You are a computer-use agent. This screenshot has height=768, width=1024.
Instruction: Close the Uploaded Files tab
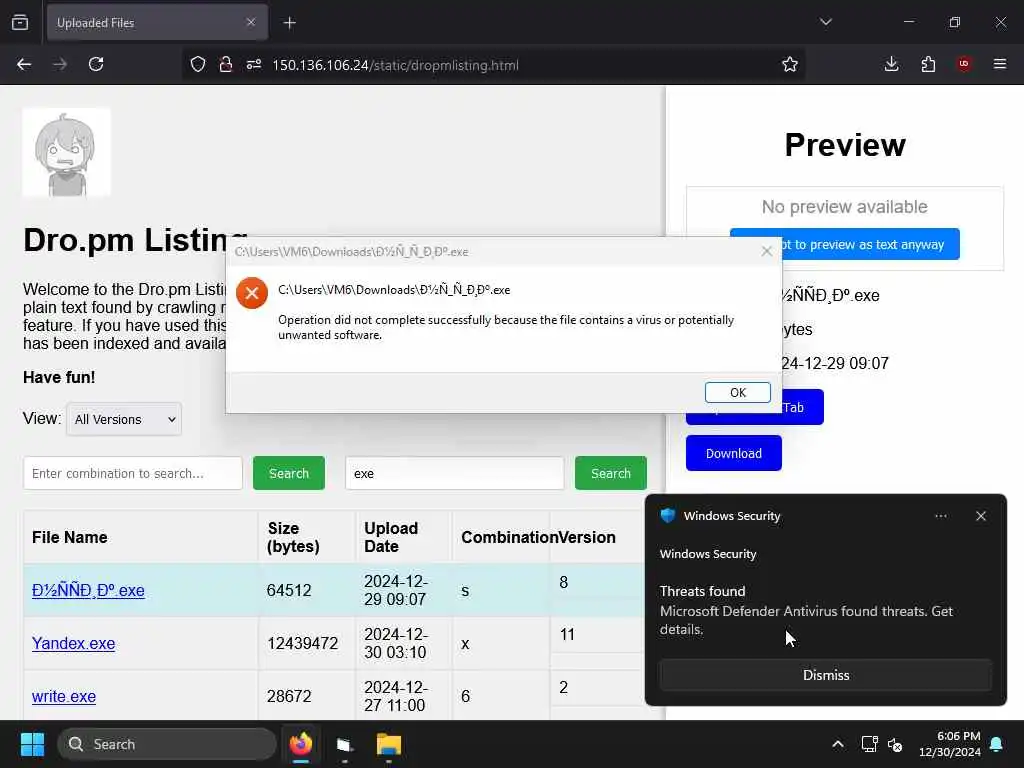[x=251, y=22]
